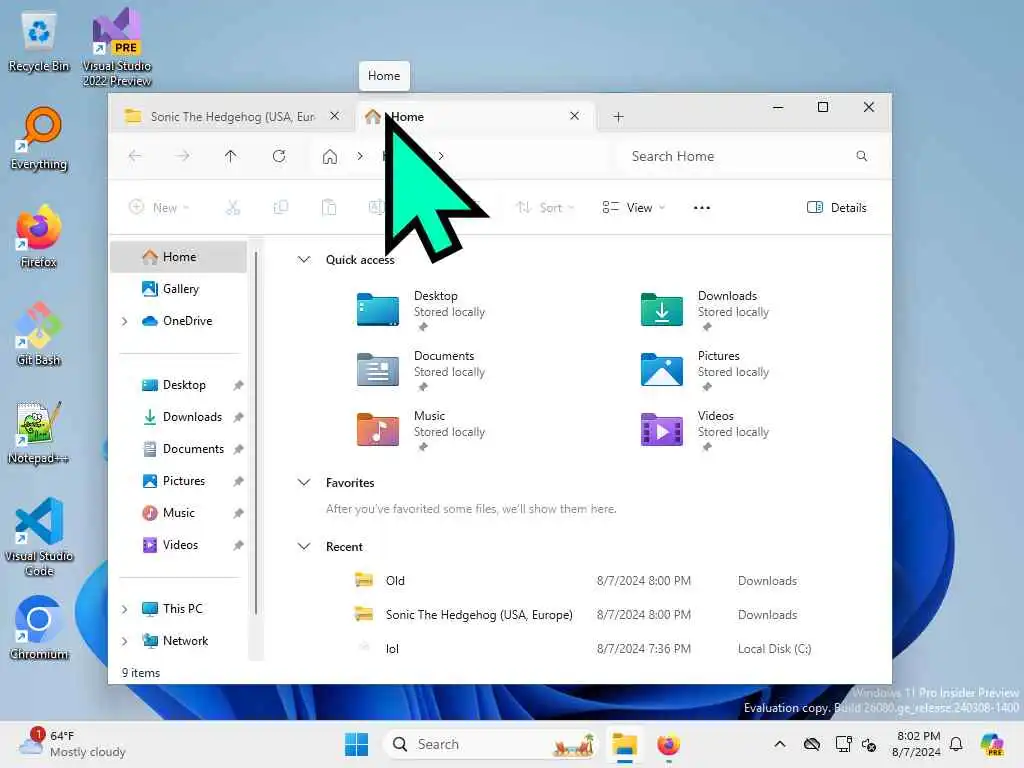Show hidden system tray icons
Image resolution: width=1024 pixels, height=768 pixels.
point(780,744)
